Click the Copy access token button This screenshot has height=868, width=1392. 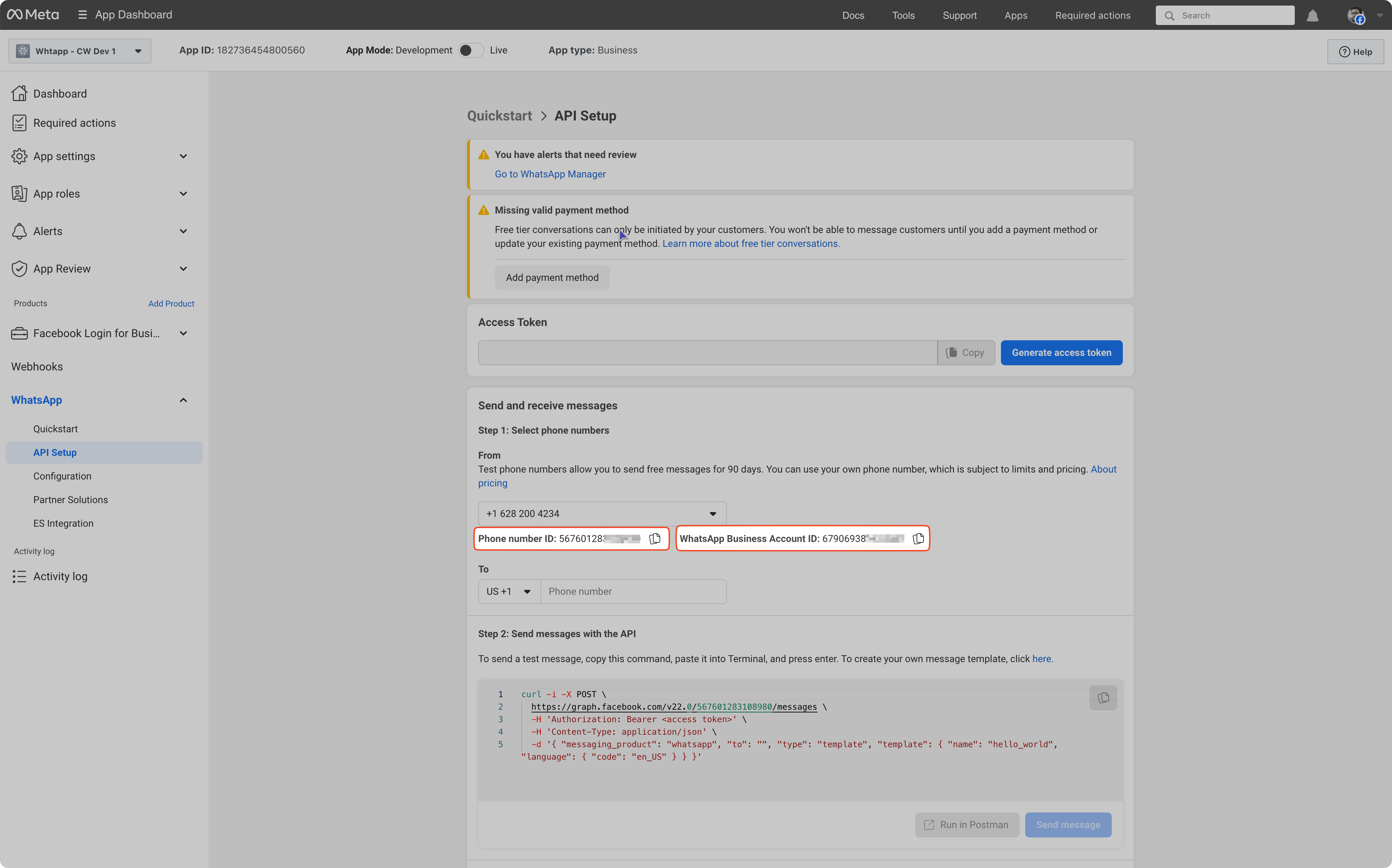[x=966, y=352]
